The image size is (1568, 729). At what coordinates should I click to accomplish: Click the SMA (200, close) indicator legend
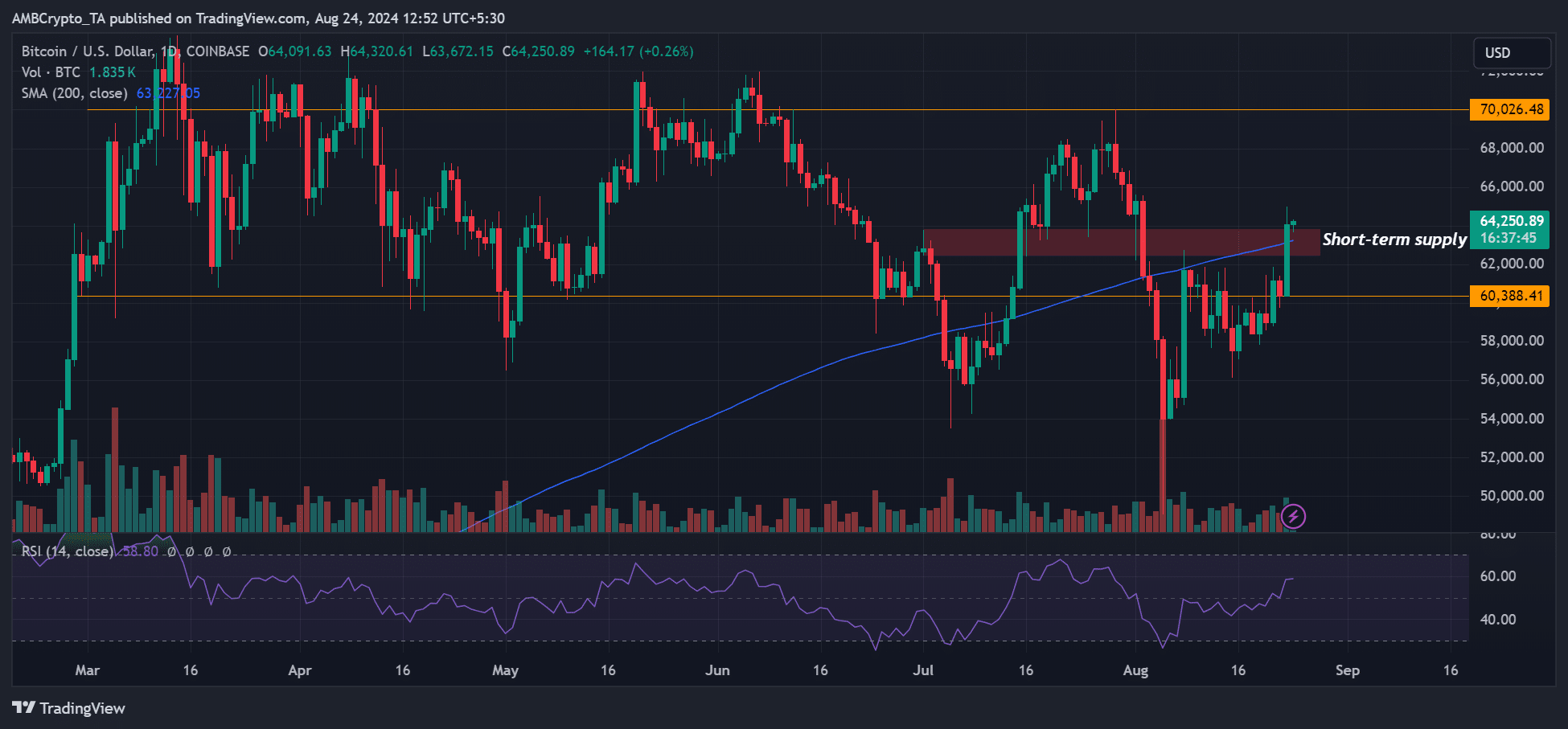pyautogui.click(x=75, y=93)
